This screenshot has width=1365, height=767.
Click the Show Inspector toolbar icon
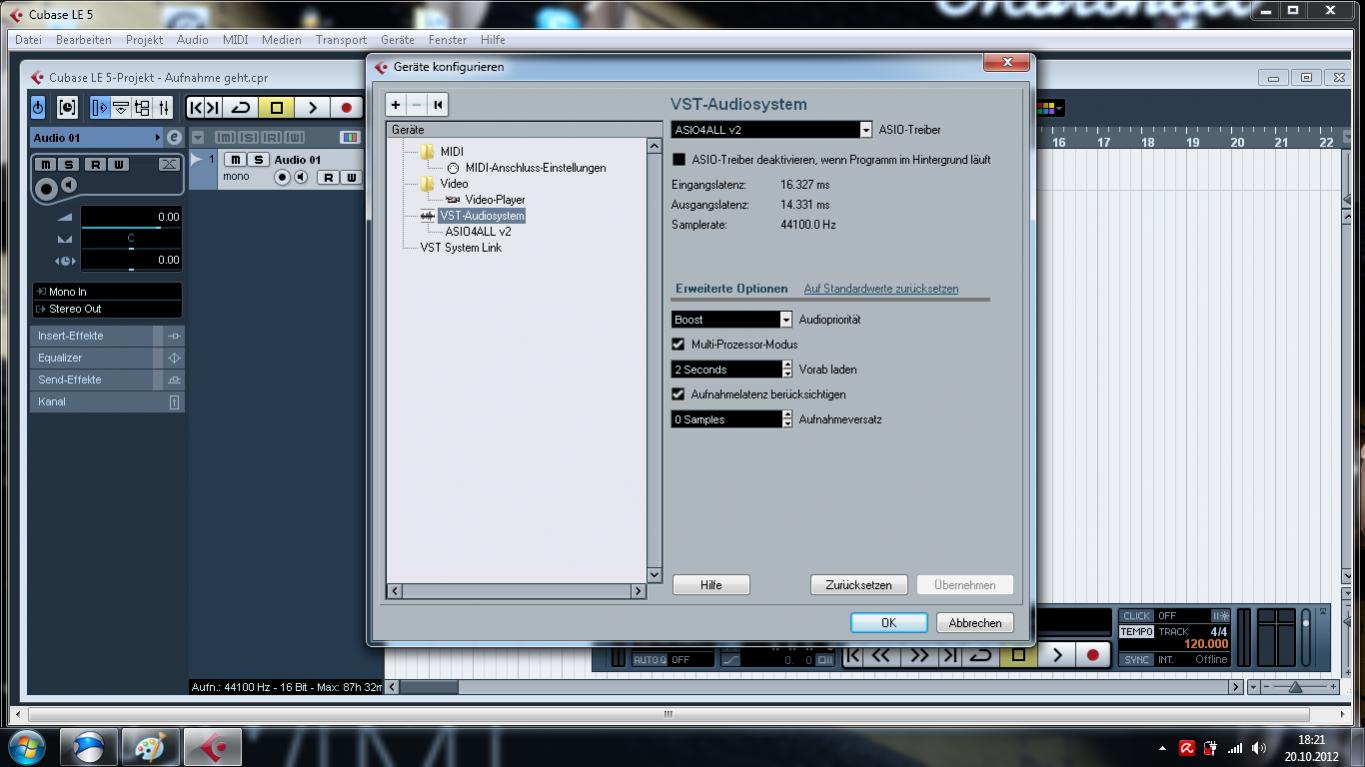[x=99, y=107]
